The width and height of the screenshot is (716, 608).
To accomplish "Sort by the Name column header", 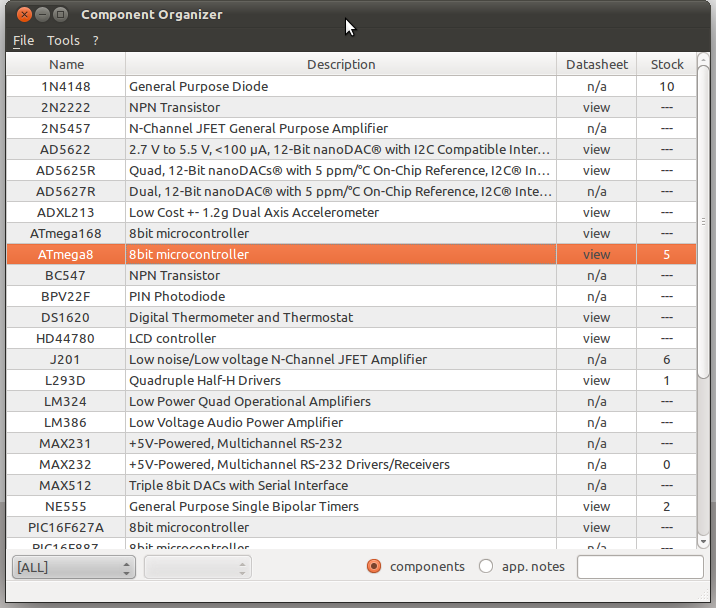I will point(66,64).
